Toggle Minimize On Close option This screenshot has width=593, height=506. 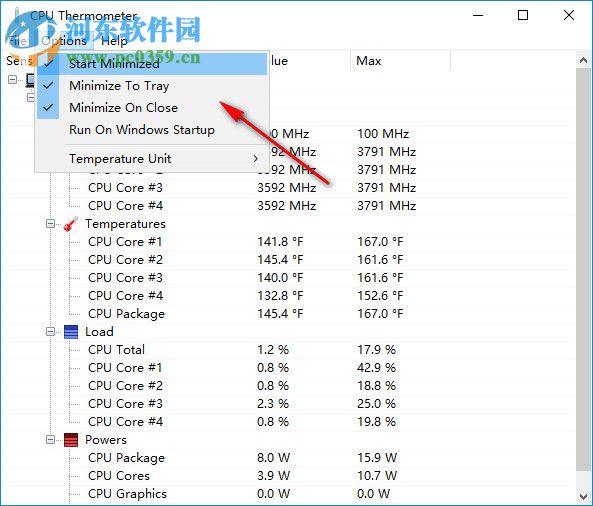pyautogui.click(x=152, y=108)
